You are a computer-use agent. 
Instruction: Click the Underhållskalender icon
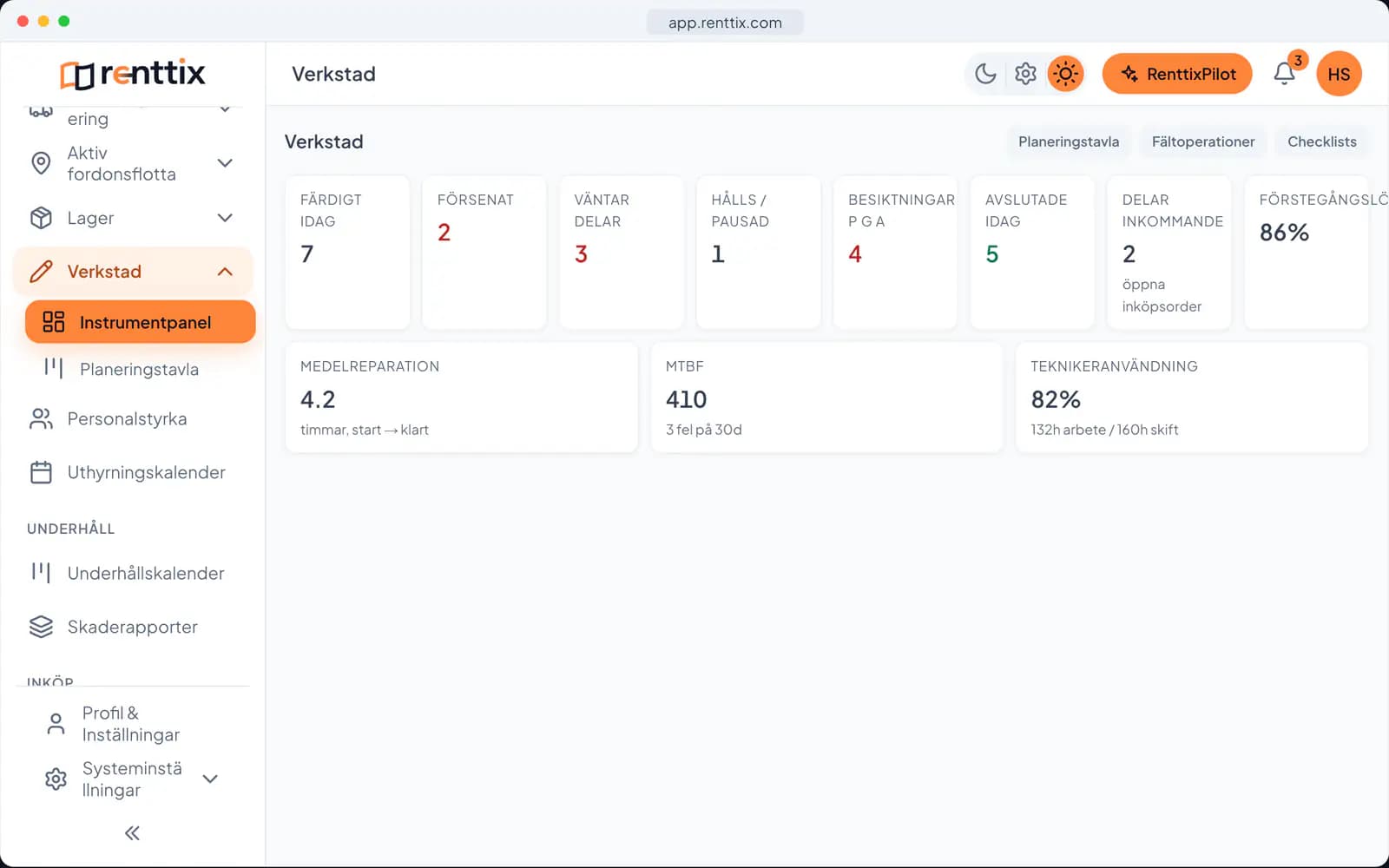(41, 573)
